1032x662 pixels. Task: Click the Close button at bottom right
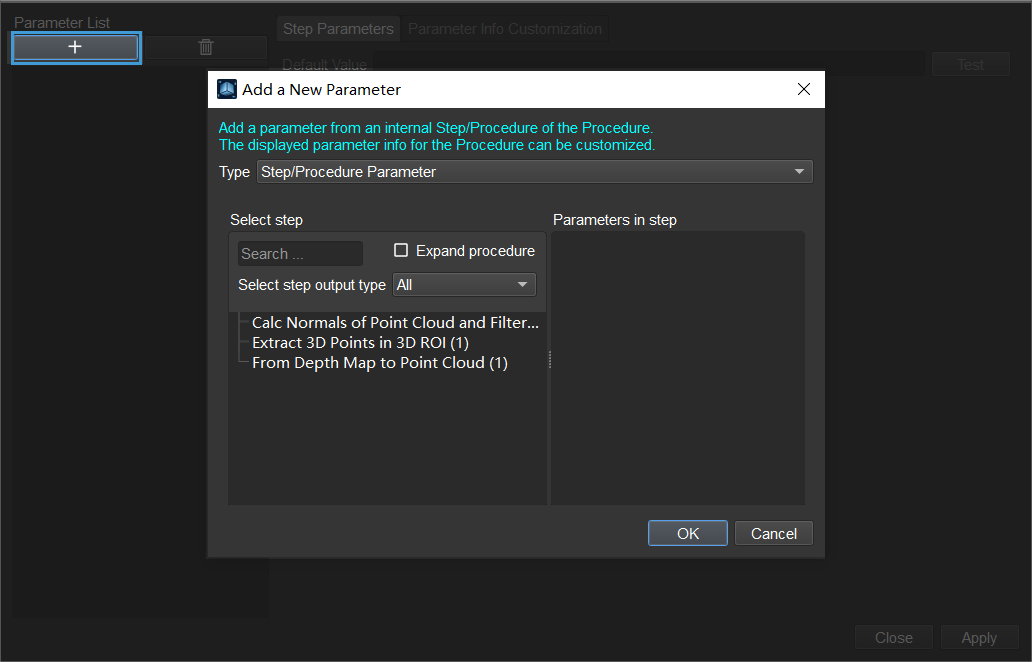(893, 638)
